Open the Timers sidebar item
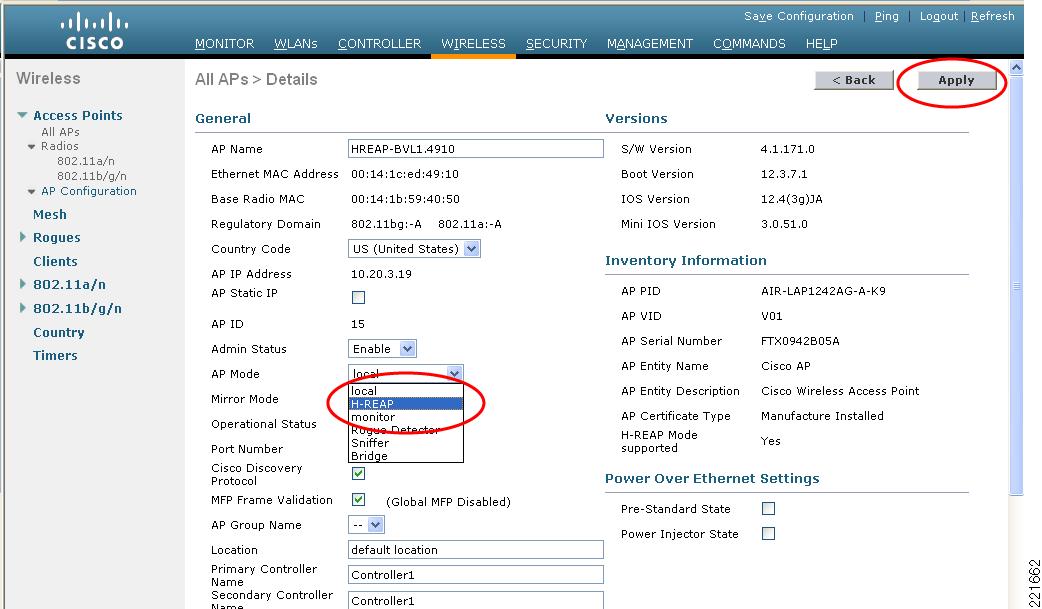 click(55, 356)
